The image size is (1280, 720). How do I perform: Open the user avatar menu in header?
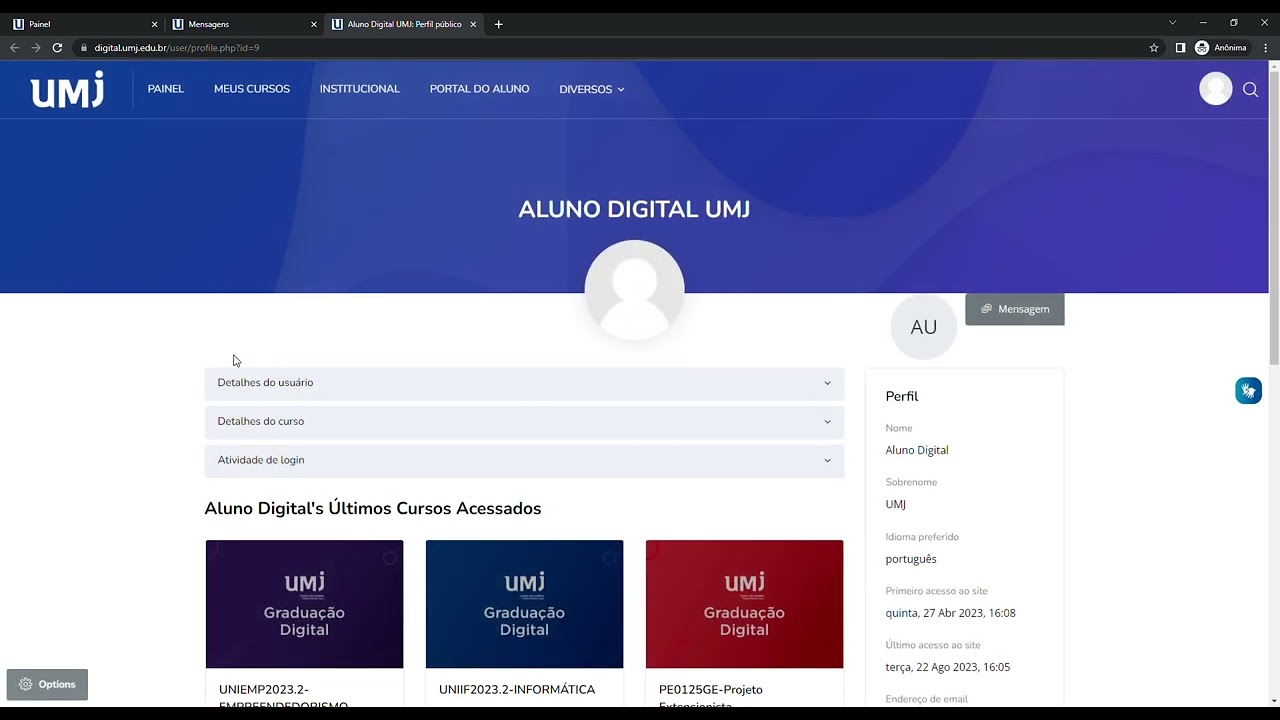pos(1216,89)
